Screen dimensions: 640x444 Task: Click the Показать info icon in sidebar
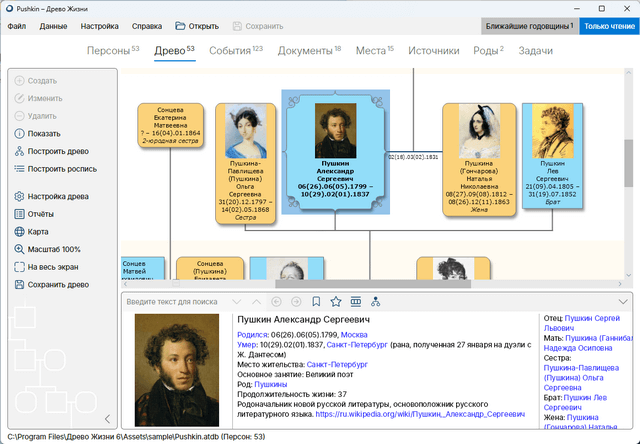click(20, 133)
